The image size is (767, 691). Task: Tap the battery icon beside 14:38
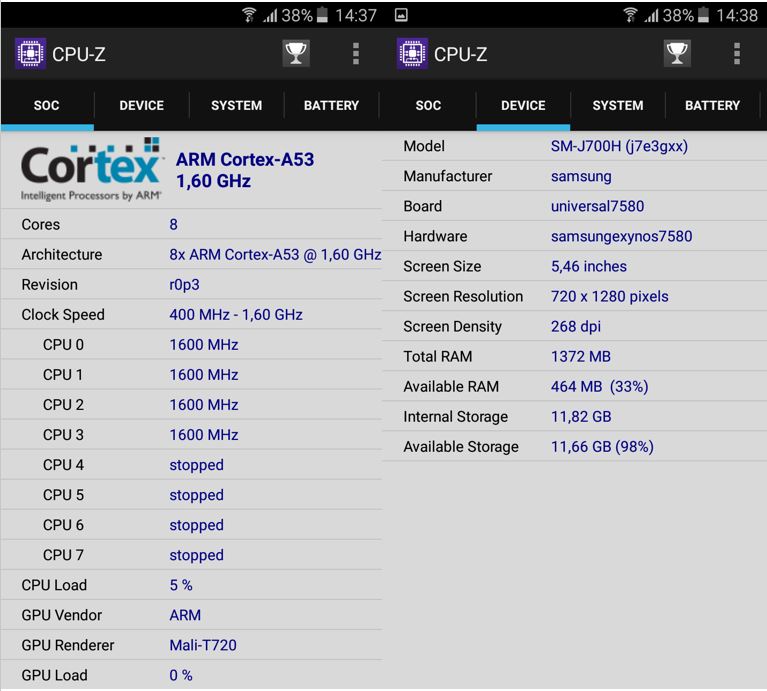pyautogui.click(x=703, y=15)
